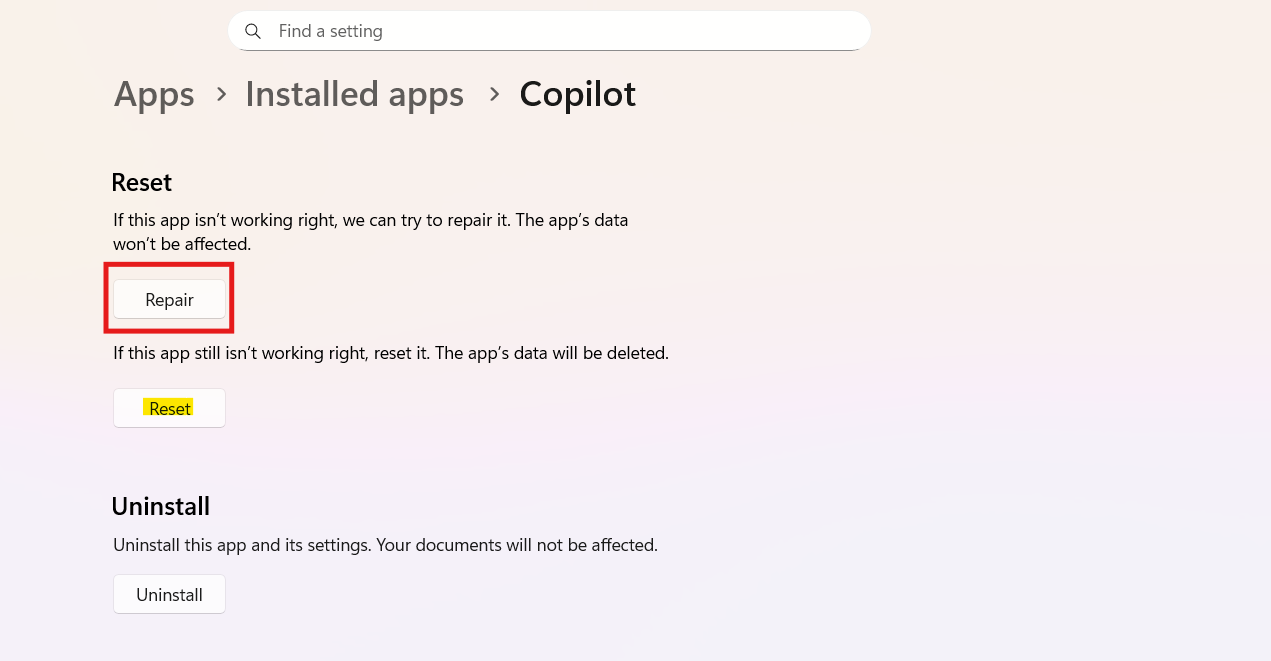Click Uninstall to remove Copilot

[169, 593]
